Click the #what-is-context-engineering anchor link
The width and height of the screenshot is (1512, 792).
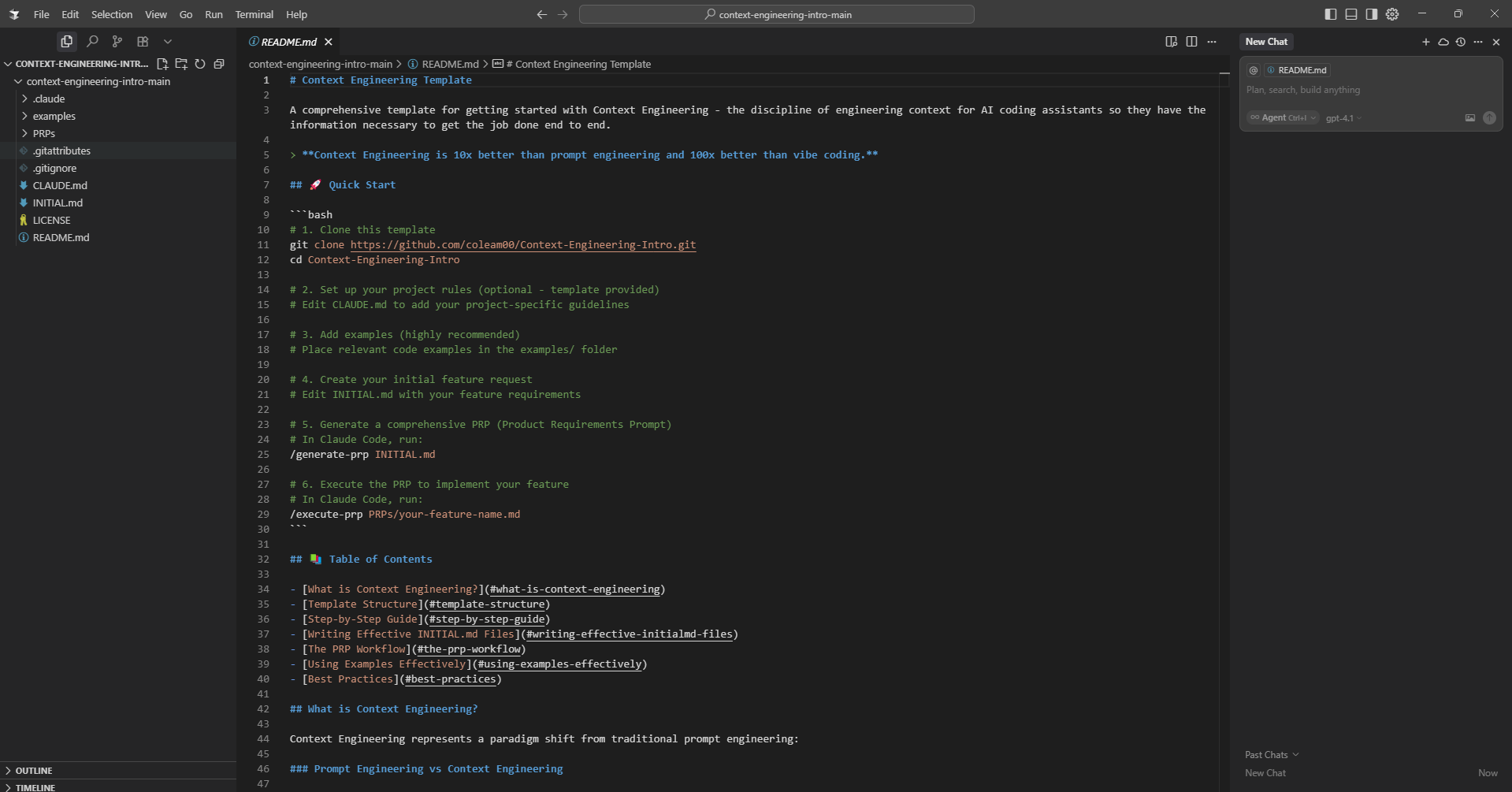[574, 589]
